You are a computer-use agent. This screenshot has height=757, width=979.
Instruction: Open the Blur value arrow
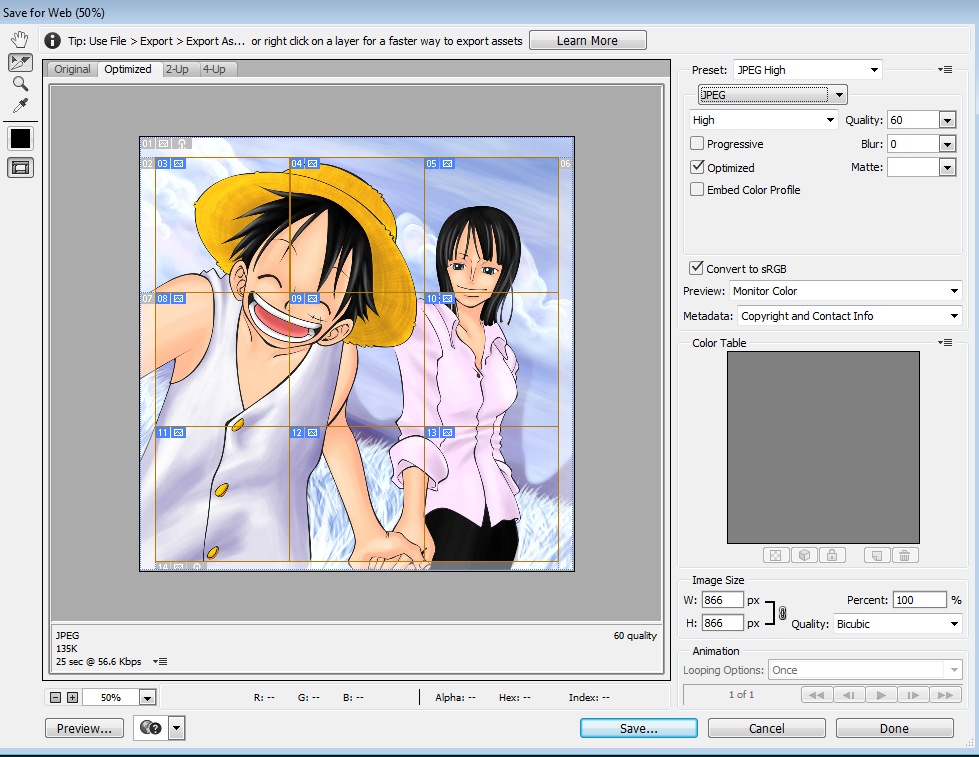pyautogui.click(x=947, y=144)
